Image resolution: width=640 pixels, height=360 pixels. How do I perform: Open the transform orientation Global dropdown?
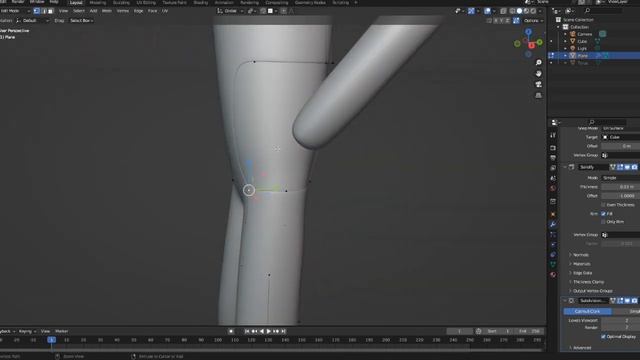(x=230, y=11)
